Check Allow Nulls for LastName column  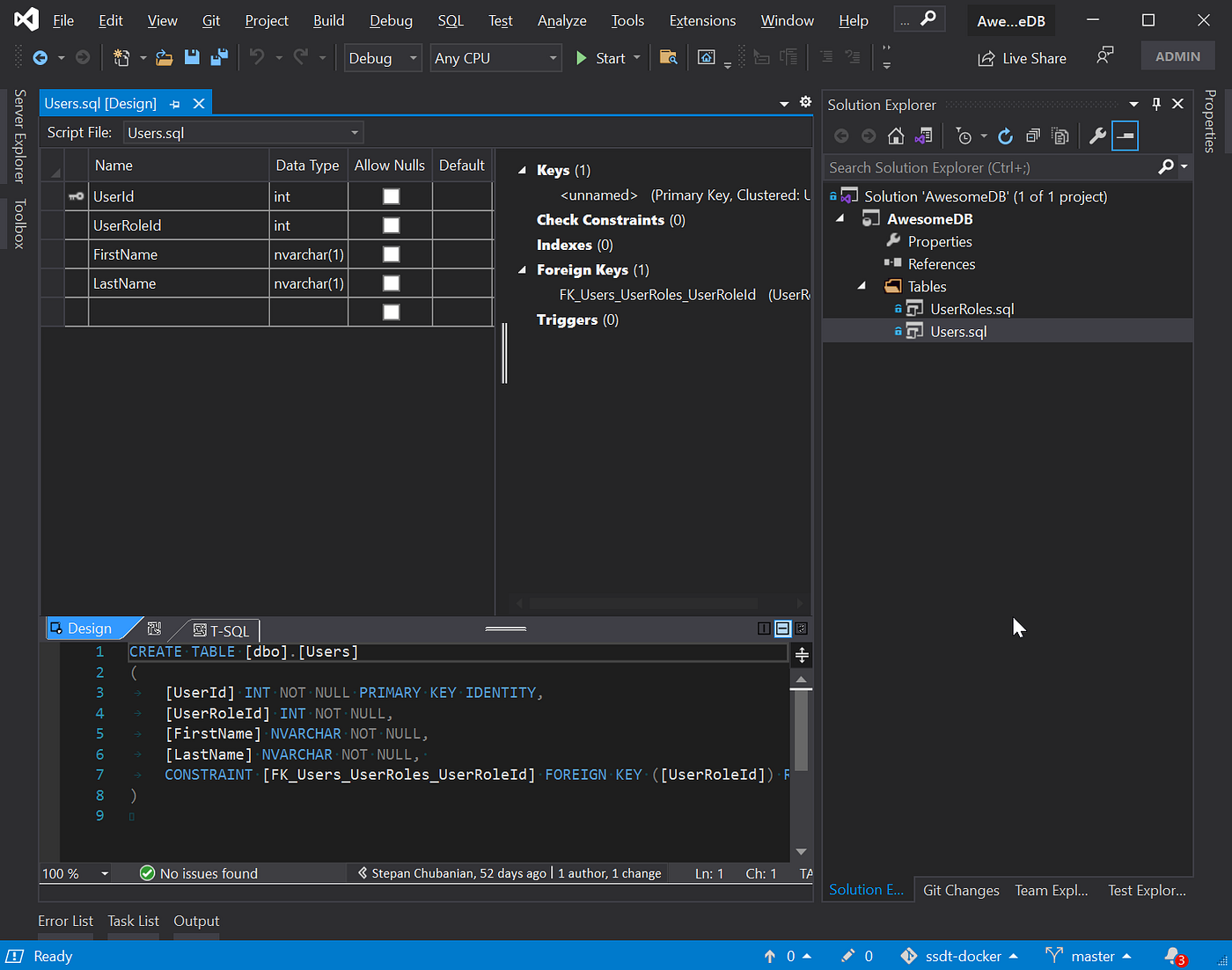tap(390, 283)
